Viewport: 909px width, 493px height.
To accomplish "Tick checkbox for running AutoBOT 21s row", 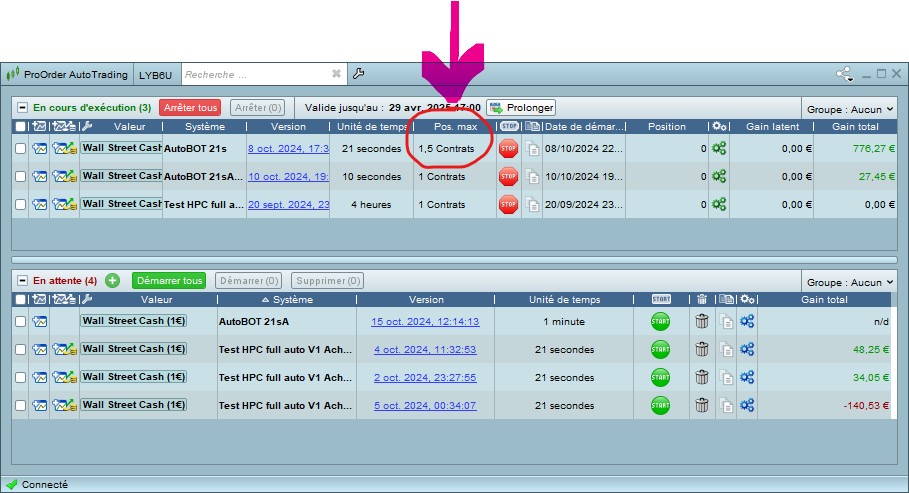I will 20,148.
